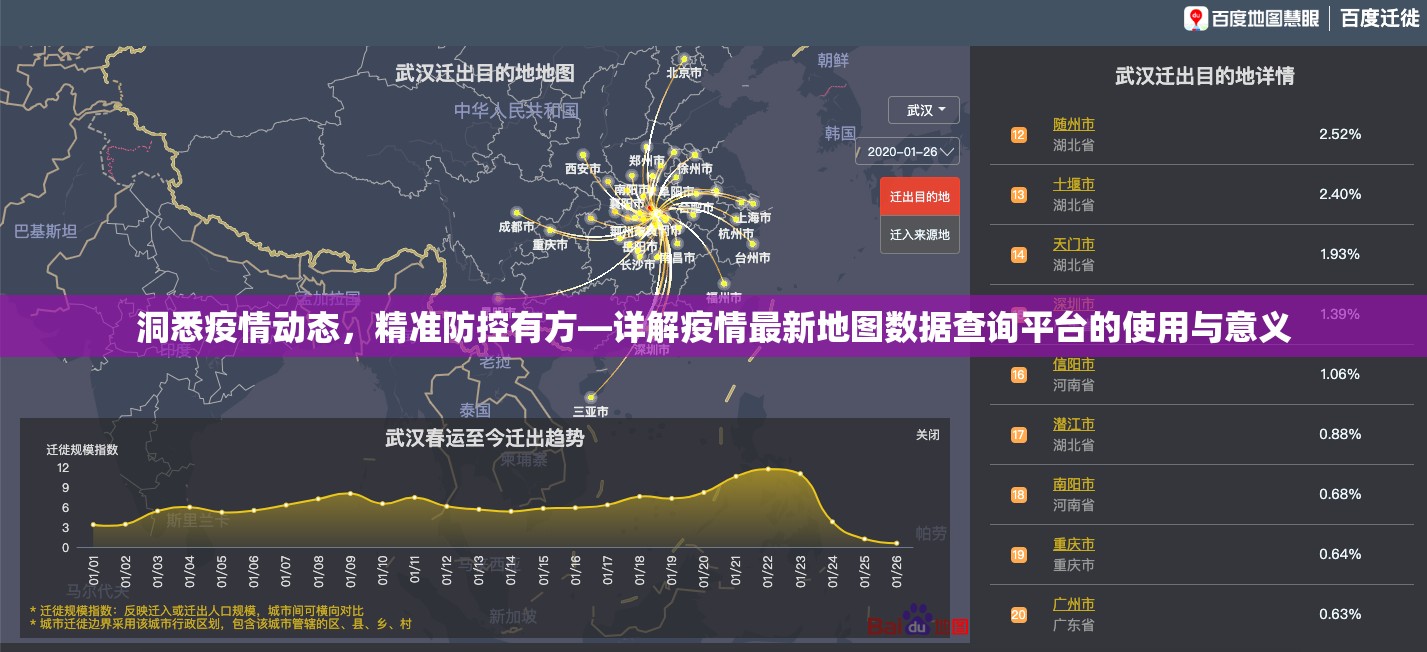The width and height of the screenshot is (1427, 652).
Task: Click rank 14 badge beside 天门市
Action: click(x=1018, y=255)
